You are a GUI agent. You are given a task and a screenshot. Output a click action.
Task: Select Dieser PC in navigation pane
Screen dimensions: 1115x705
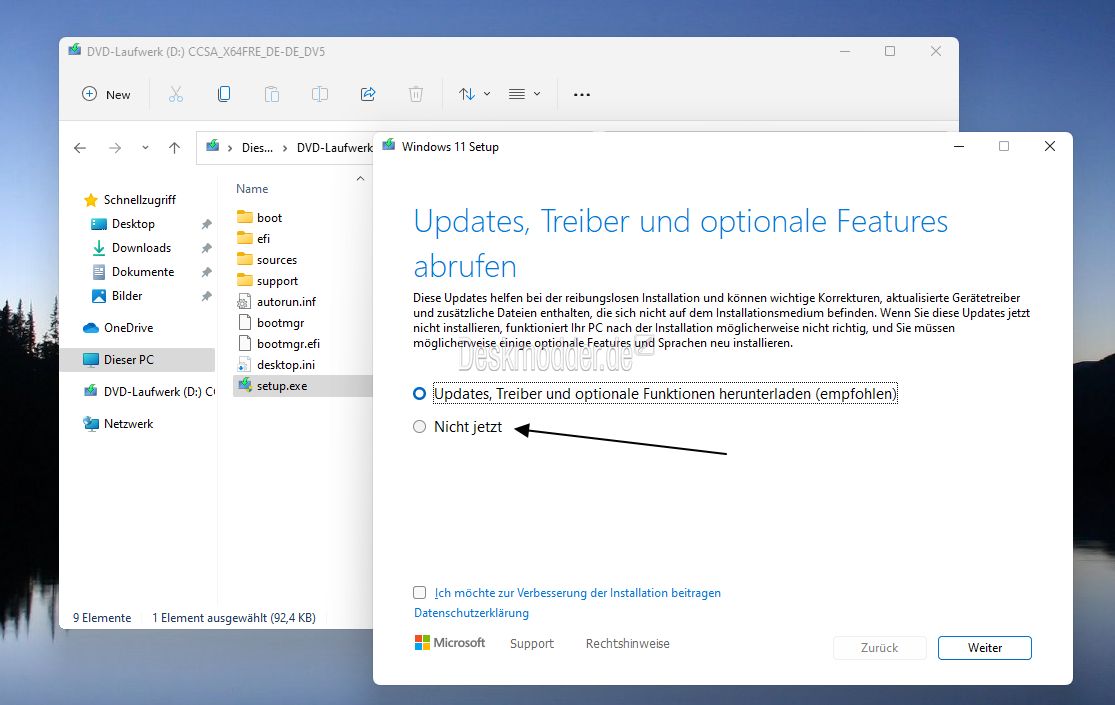pyautogui.click(x=137, y=360)
